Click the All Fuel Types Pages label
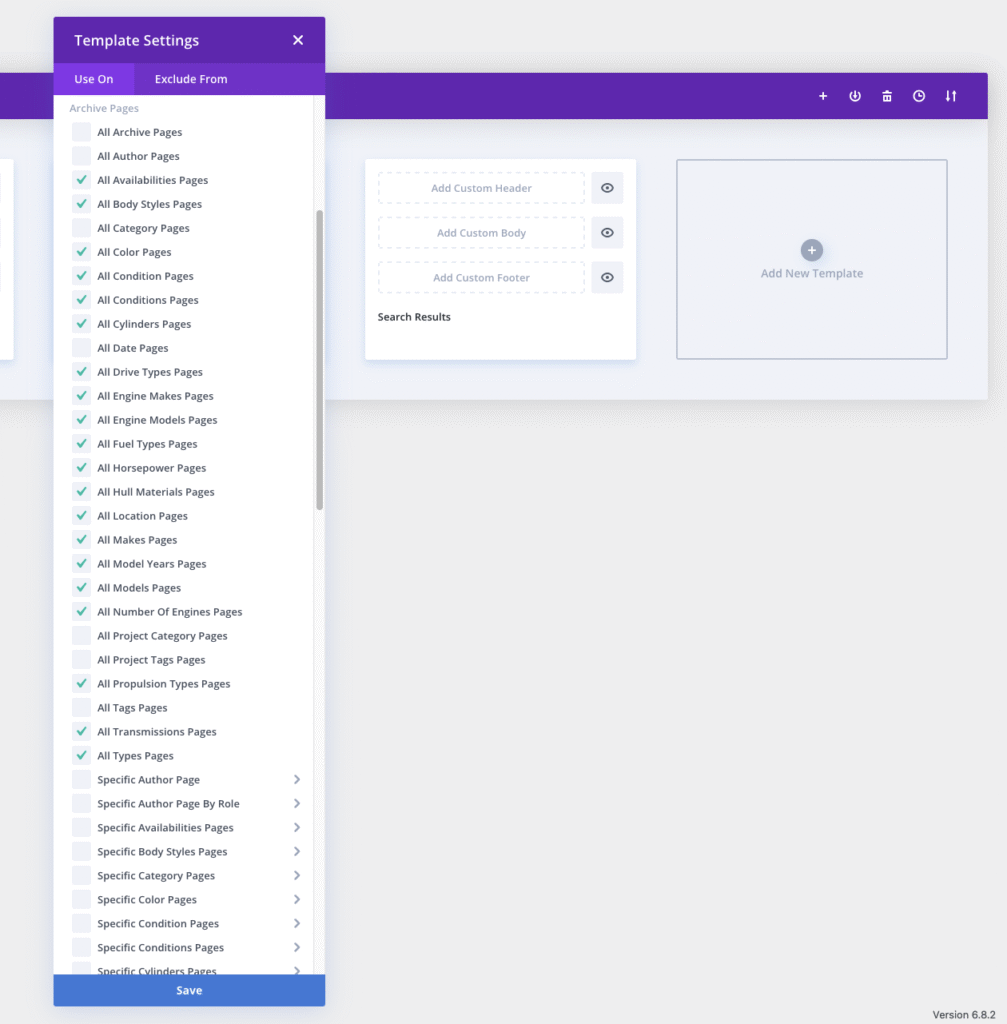1007x1024 pixels. pos(147,444)
